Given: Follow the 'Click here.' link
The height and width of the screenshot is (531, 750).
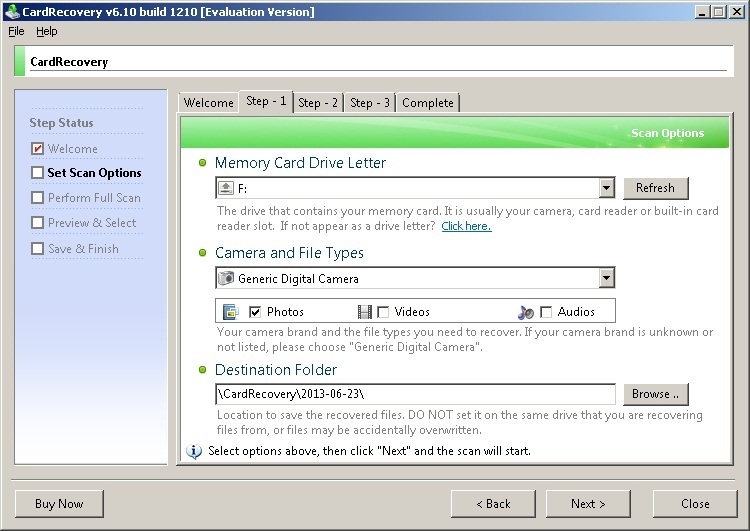Looking at the screenshot, I should pos(466,226).
